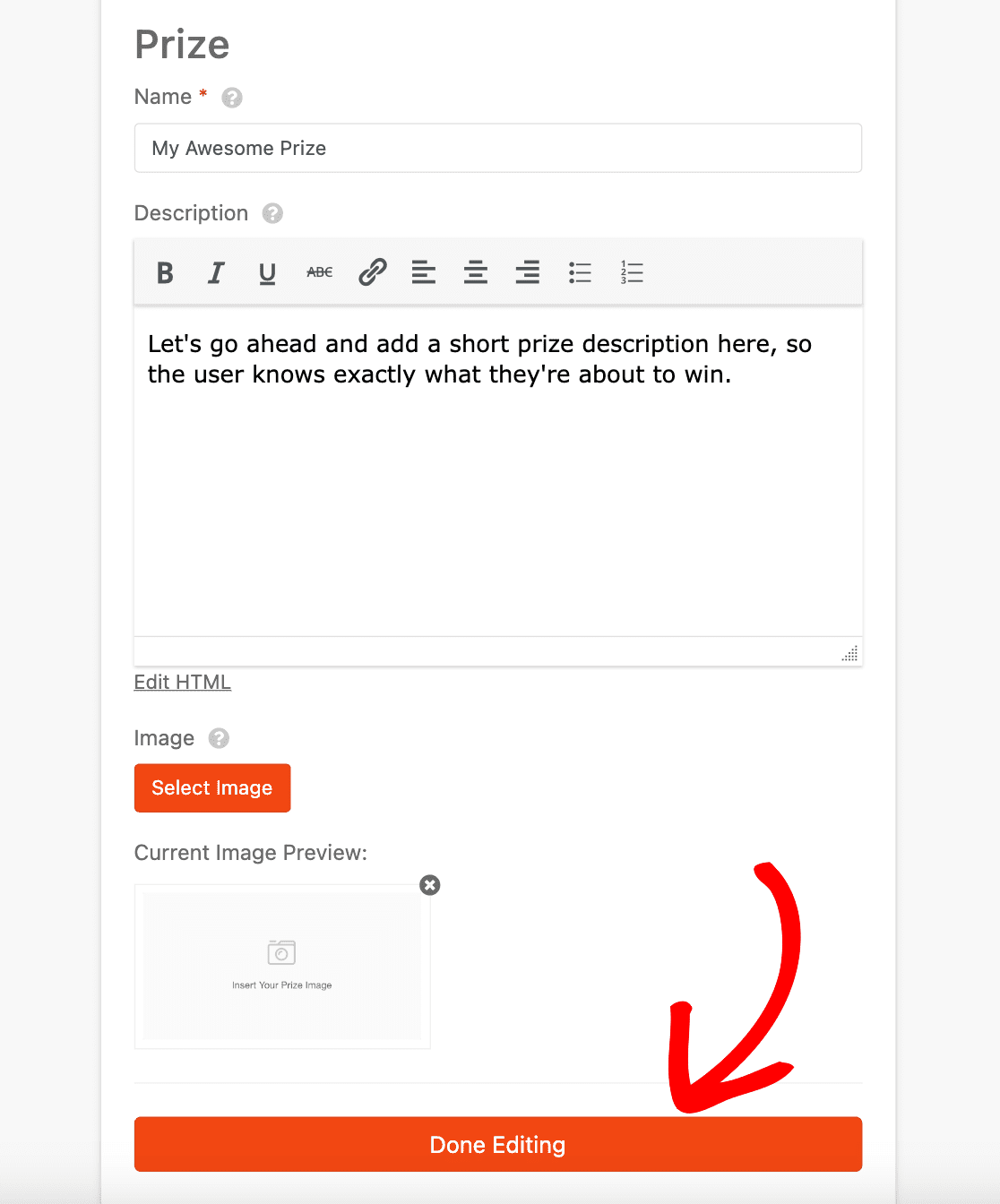Insert a hyperlink in the description

371,272
